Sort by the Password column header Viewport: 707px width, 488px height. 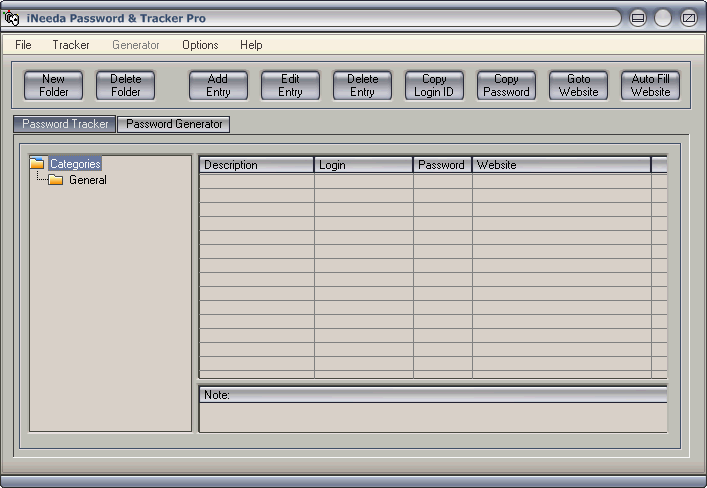[442, 165]
